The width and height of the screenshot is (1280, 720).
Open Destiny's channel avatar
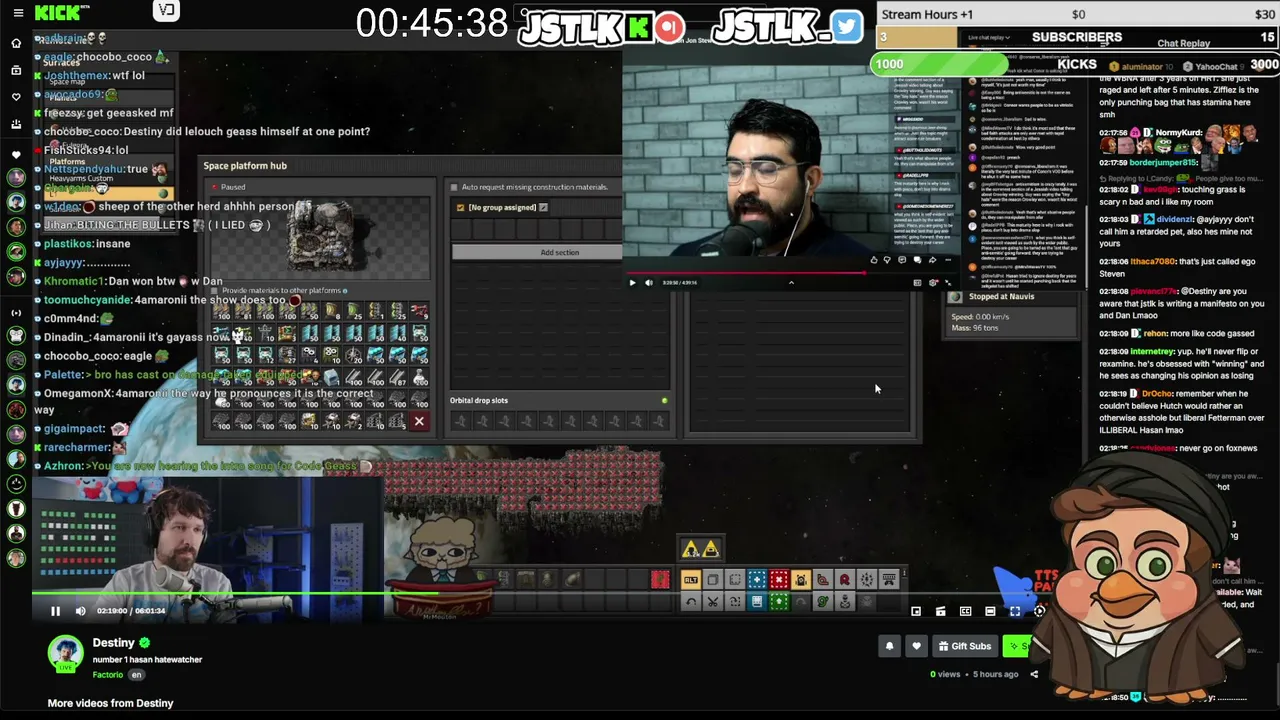[66, 653]
